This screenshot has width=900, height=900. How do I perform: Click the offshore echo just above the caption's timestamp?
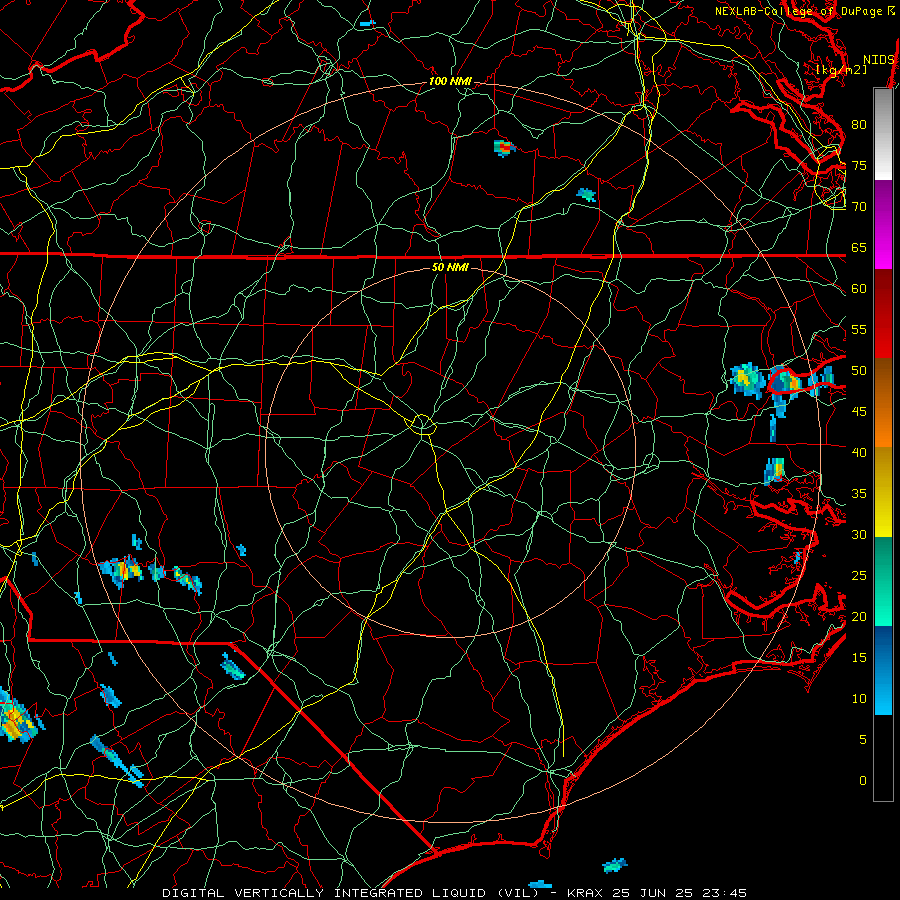[615, 864]
